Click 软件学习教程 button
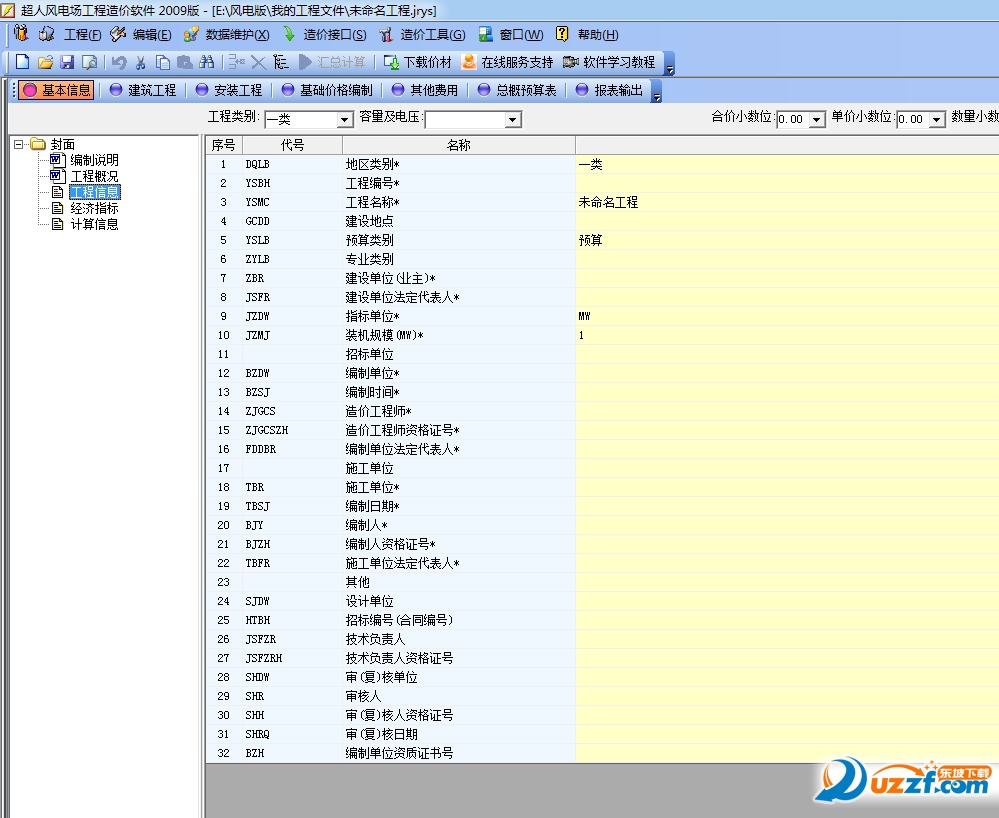999x818 pixels. coord(609,62)
